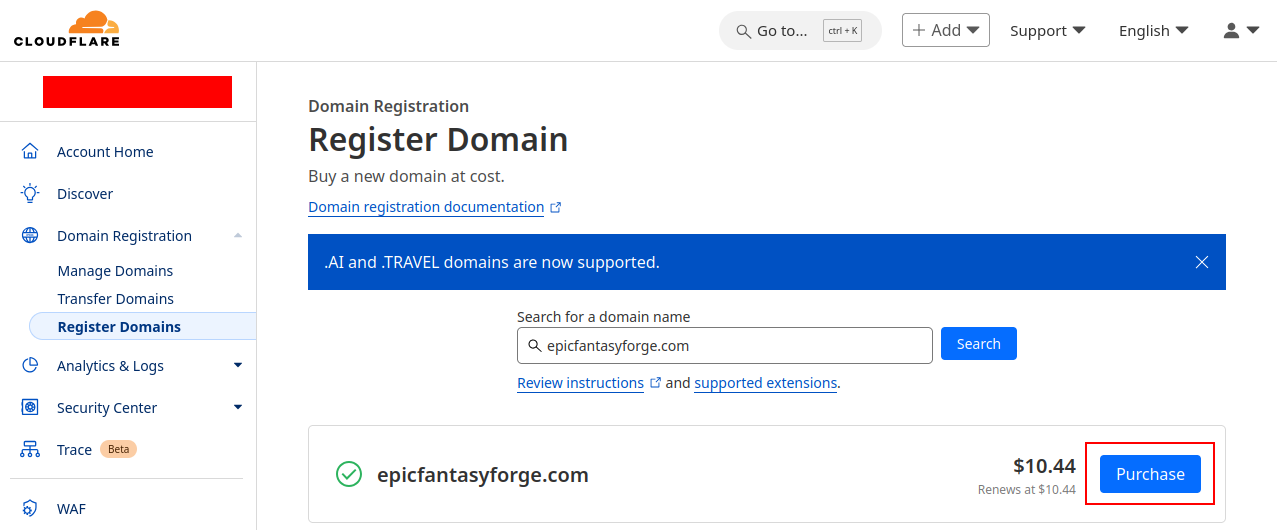
Task: Open the Support dropdown menu
Action: click(x=1047, y=31)
